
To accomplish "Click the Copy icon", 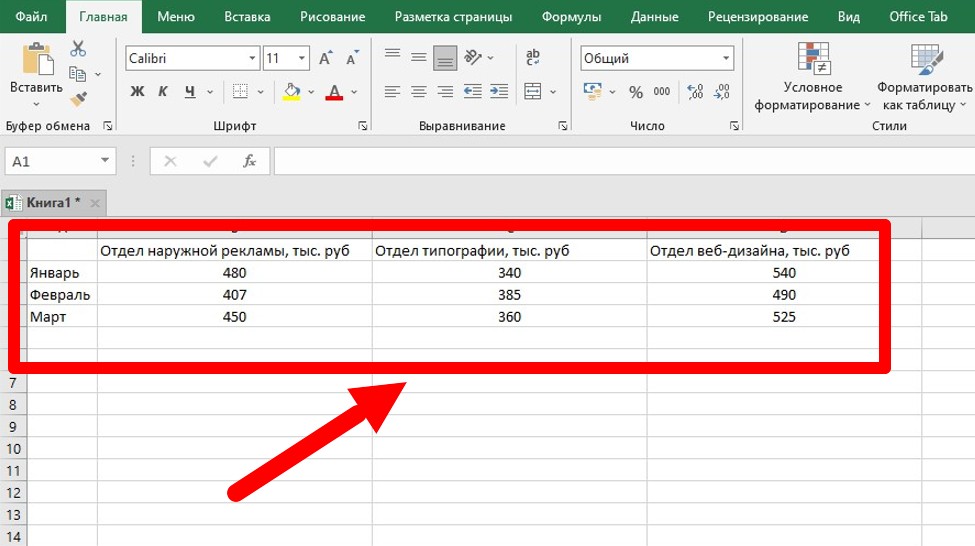I will 78,74.
